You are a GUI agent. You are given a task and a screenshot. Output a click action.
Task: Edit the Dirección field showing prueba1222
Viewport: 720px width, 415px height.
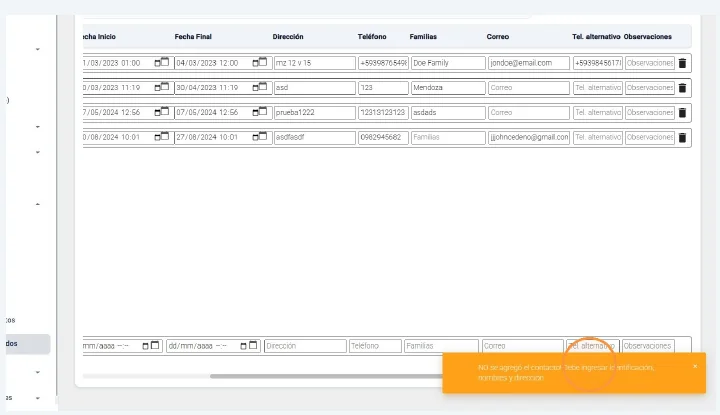coord(315,112)
